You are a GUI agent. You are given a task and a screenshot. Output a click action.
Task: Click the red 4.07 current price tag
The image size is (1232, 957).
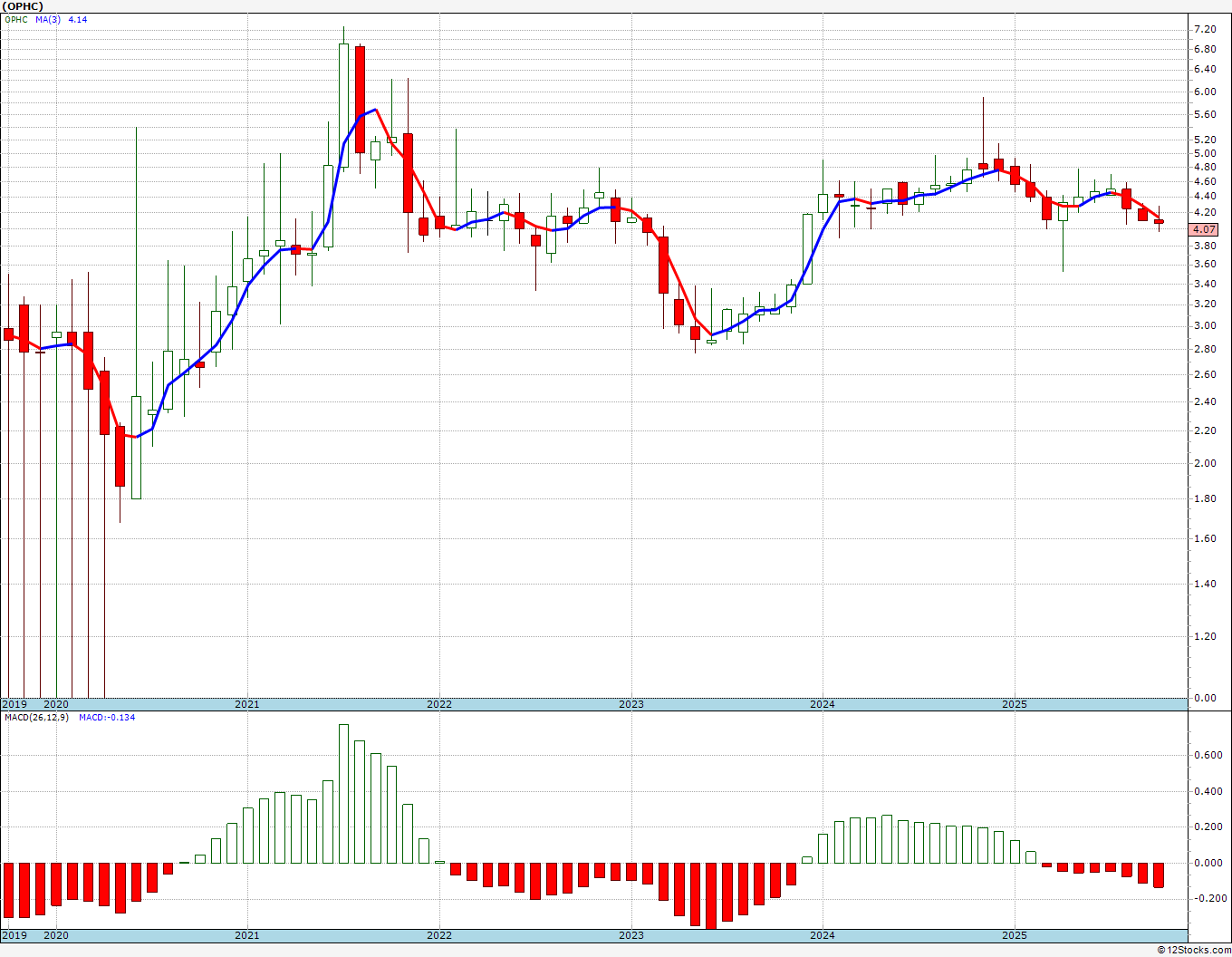pyautogui.click(x=1205, y=230)
